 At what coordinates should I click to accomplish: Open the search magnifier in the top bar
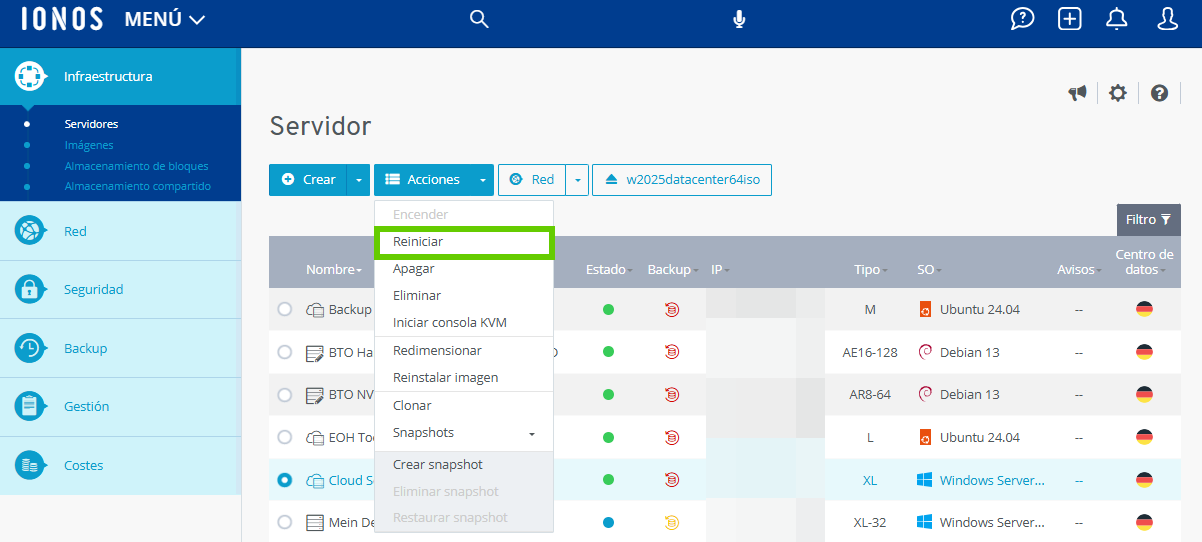click(479, 19)
